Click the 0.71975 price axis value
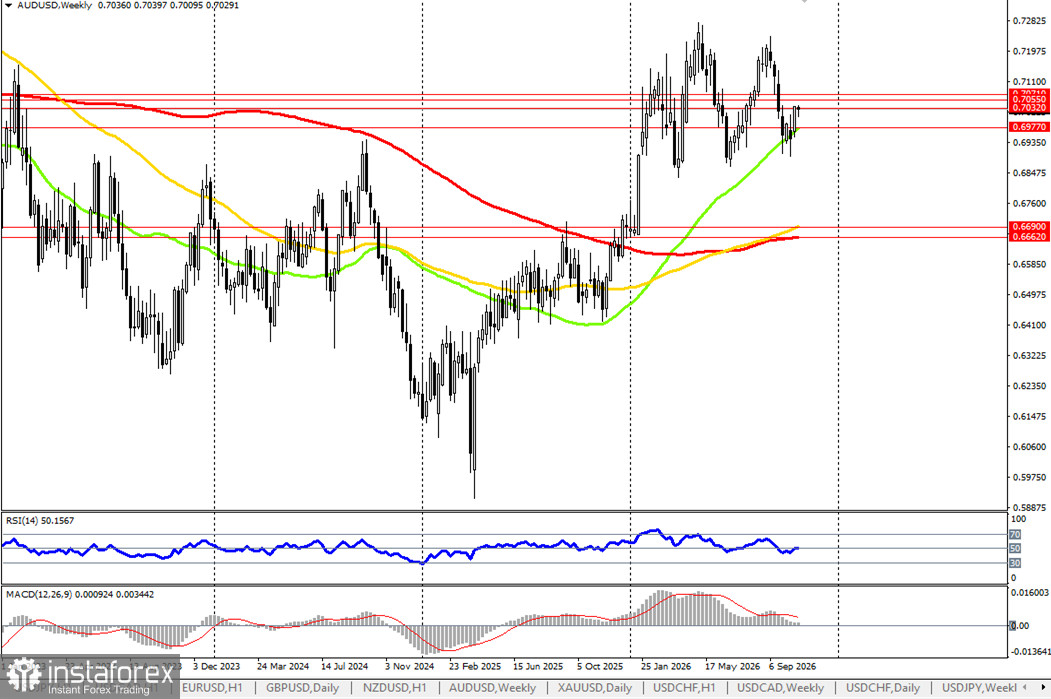Image resolution: width=1051 pixels, height=699 pixels. pyautogui.click(x=1029, y=51)
